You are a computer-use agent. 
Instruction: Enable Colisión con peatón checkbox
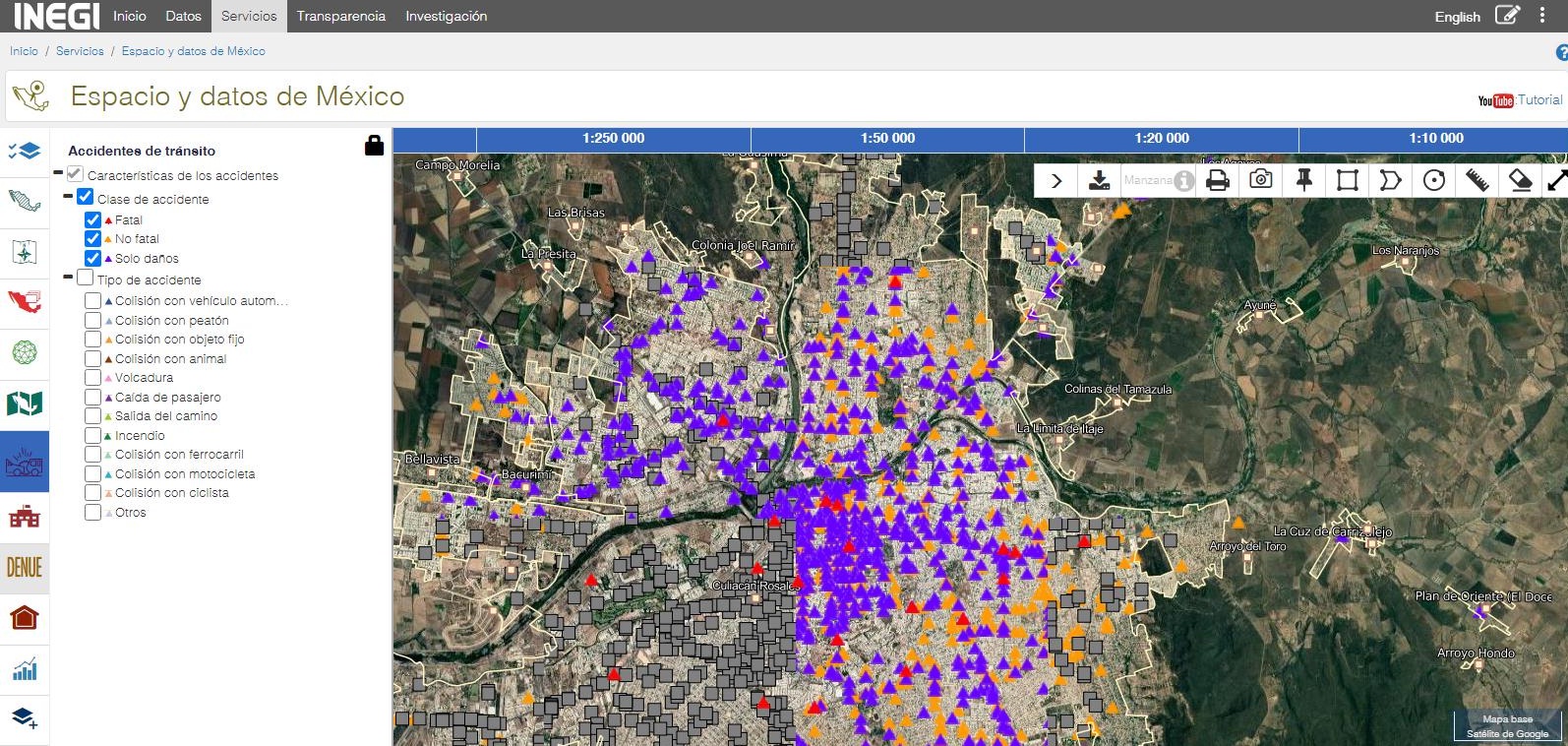pyautogui.click(x=92, y=320)
